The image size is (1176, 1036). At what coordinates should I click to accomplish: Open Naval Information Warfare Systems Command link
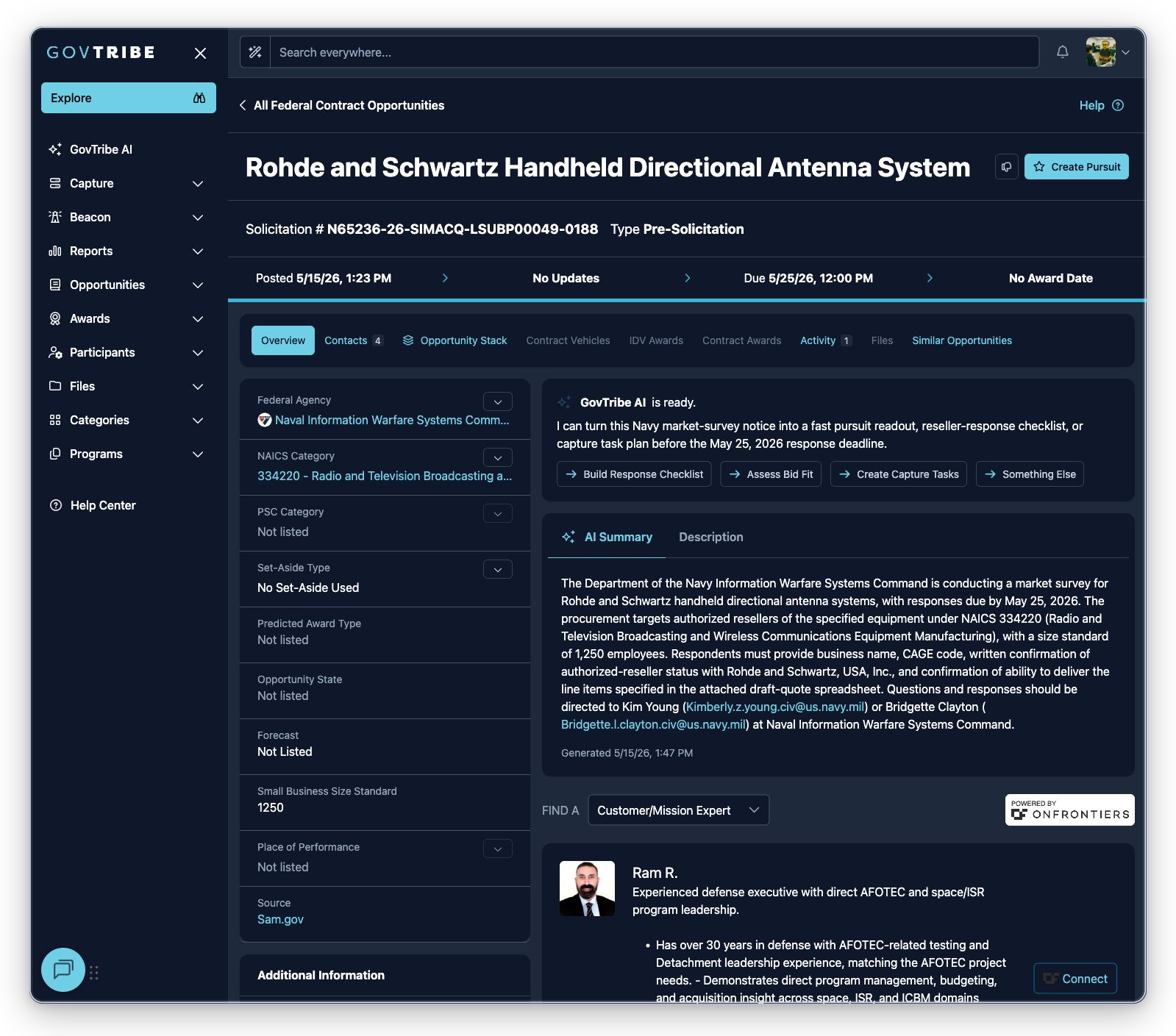click(x=392, y=420)
